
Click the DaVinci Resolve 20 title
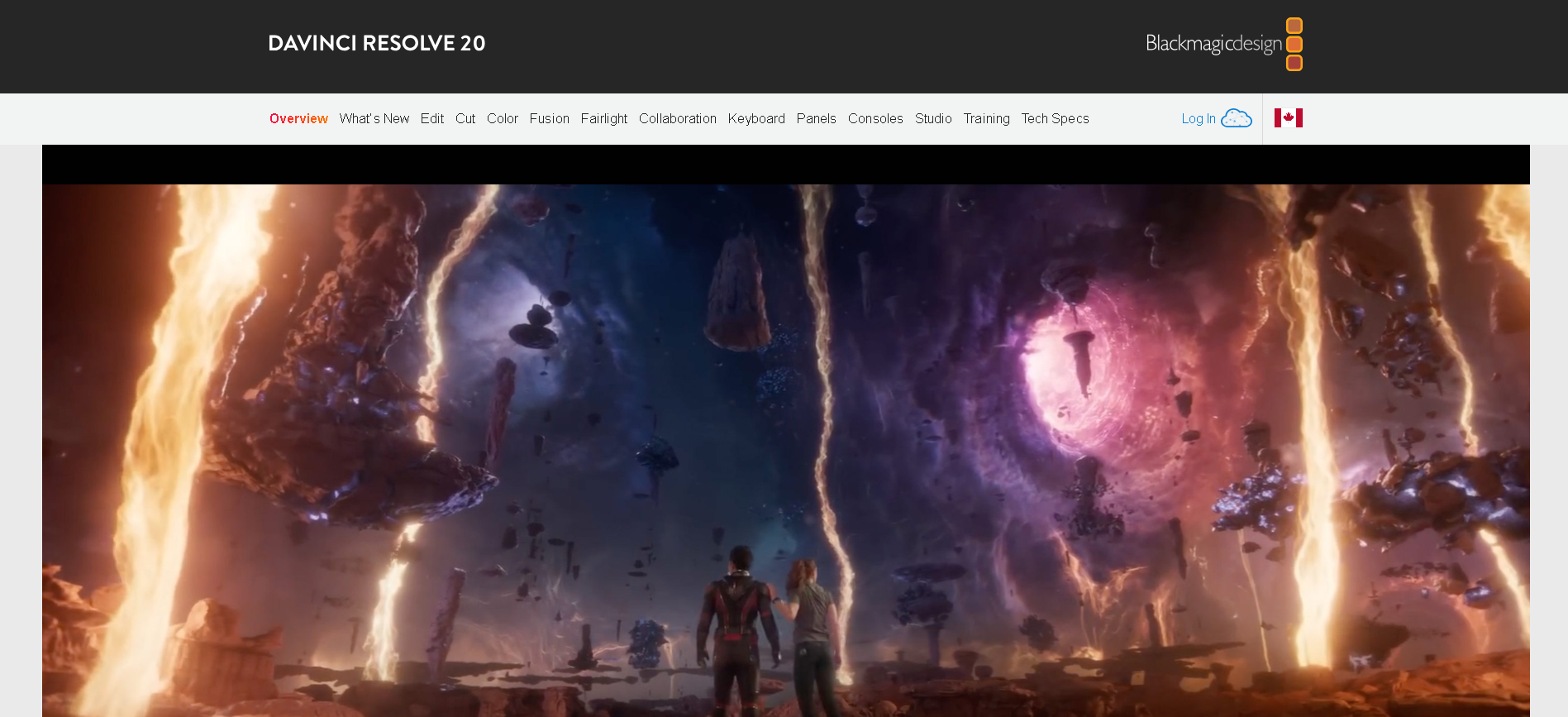point(377,43)
